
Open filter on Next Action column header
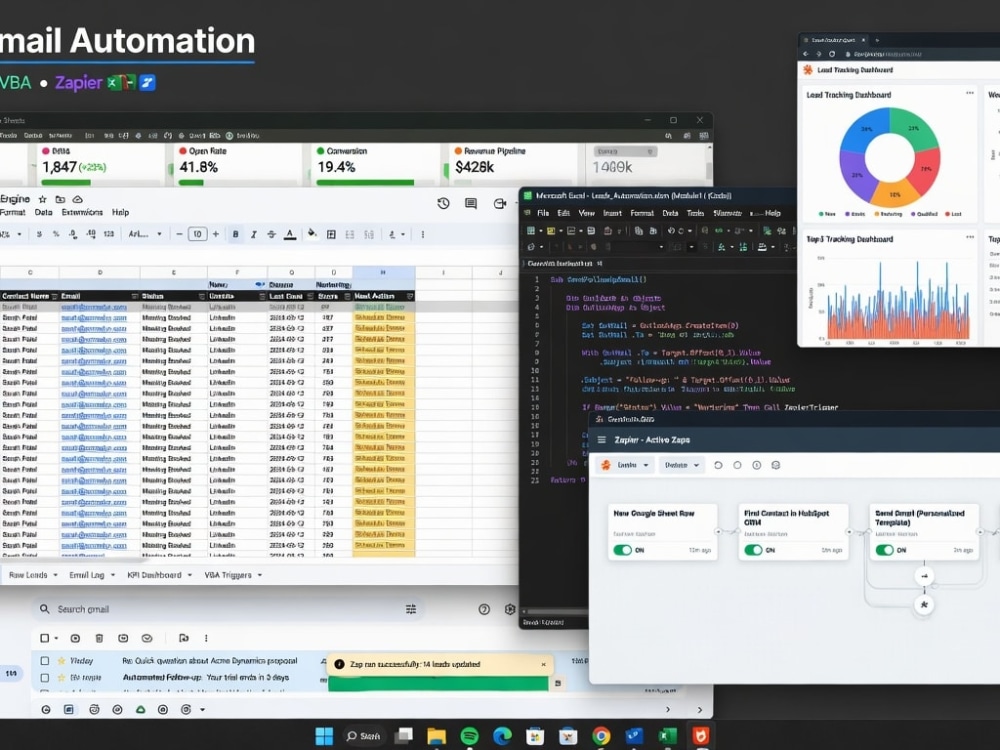click(x=410, y=297)
